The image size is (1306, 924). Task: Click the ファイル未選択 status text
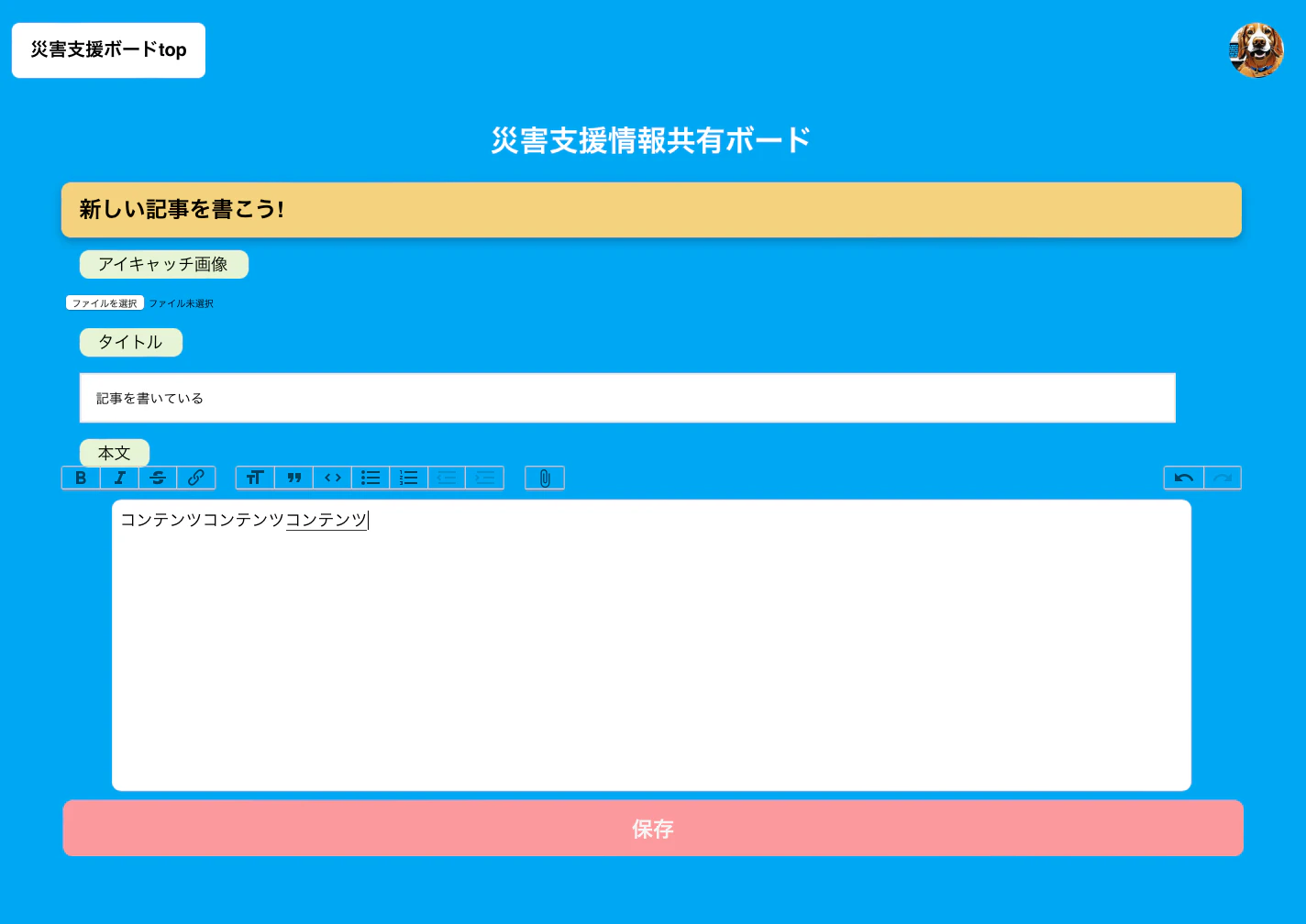pos(181,303)
